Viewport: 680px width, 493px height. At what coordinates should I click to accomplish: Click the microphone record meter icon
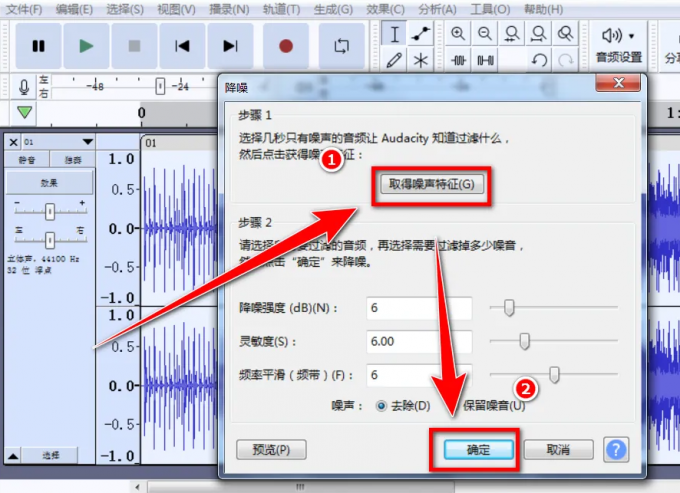[24, 87]
